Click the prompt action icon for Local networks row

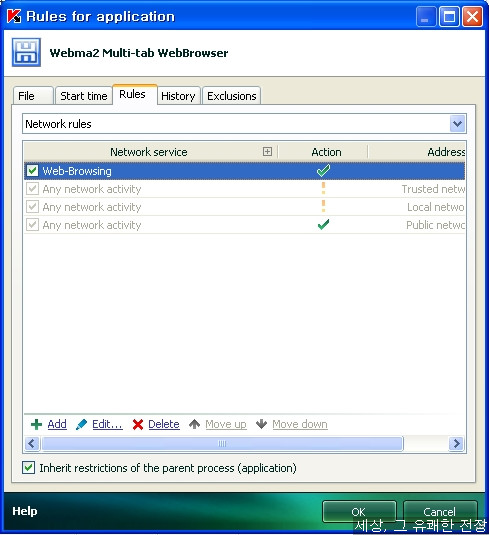pyautogui.click(x=323, y=206)
